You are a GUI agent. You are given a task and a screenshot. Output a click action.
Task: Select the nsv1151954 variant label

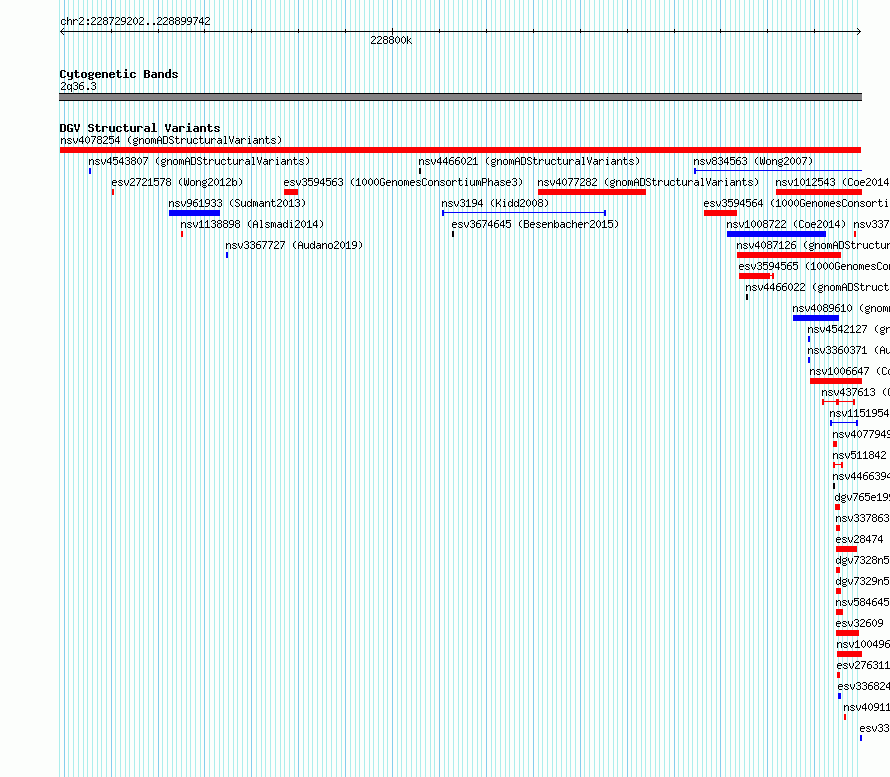point(859,413)
